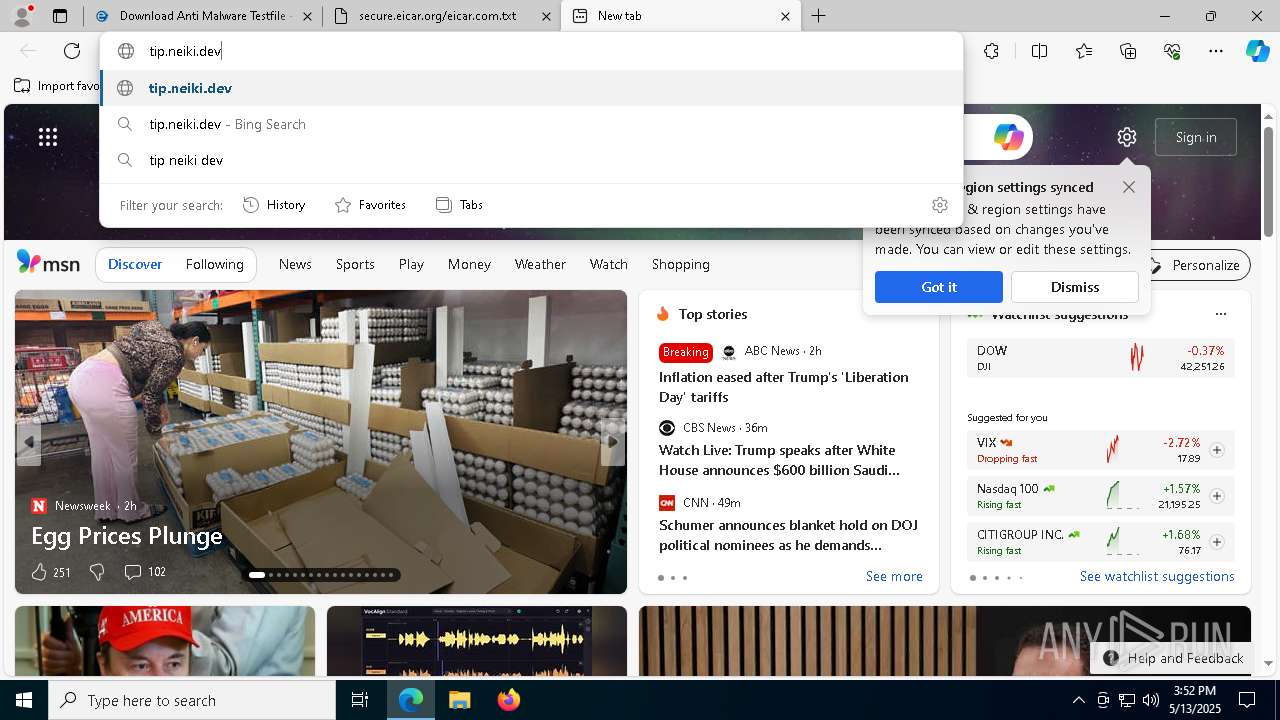The height and width of the screenshot is (720, 1280).
Task: Close the New tab tab
Action: click(x=785, y=16)
